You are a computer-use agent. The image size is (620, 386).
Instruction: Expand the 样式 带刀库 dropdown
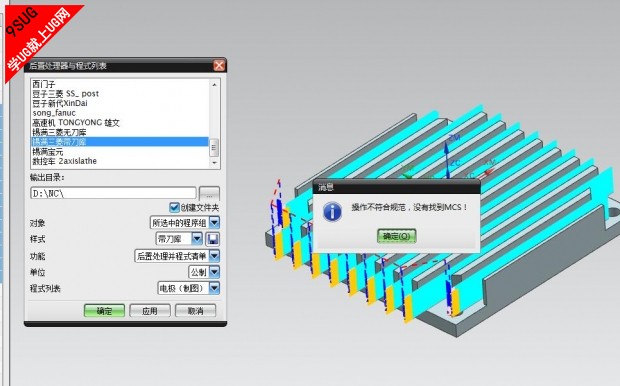197,239
